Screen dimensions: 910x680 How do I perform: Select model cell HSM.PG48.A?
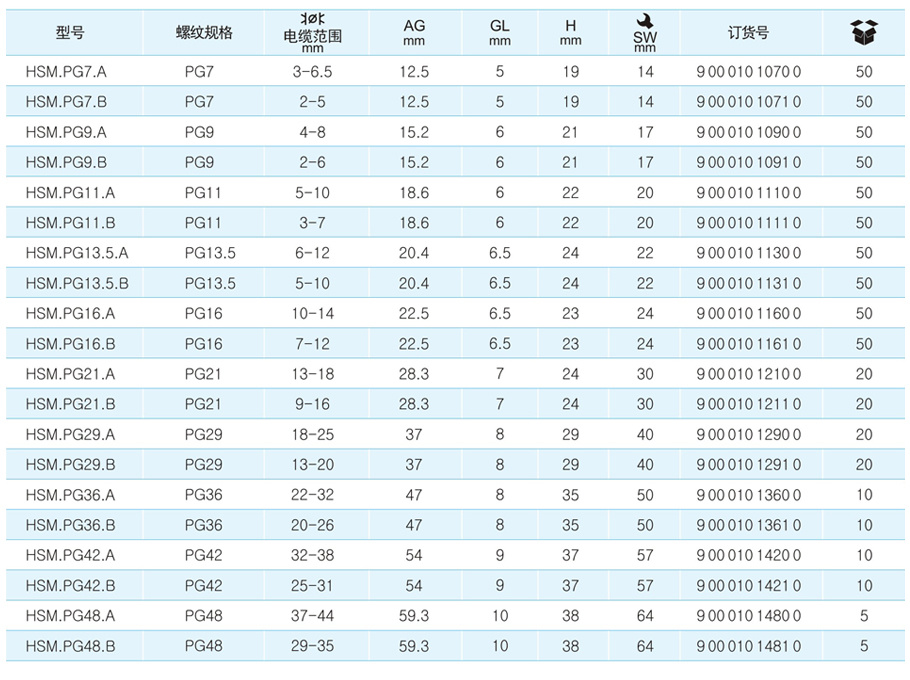point(70,616)
